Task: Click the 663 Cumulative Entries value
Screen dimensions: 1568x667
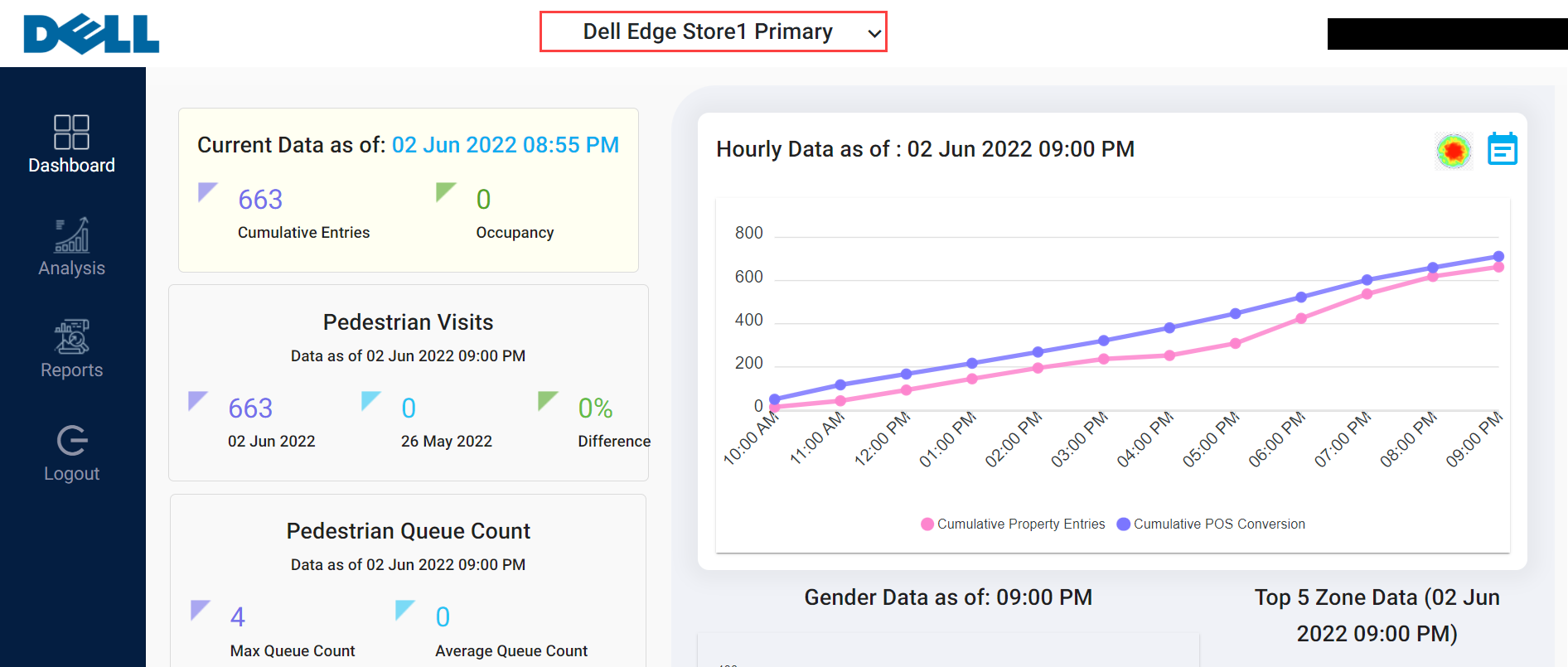Action: 260,200
